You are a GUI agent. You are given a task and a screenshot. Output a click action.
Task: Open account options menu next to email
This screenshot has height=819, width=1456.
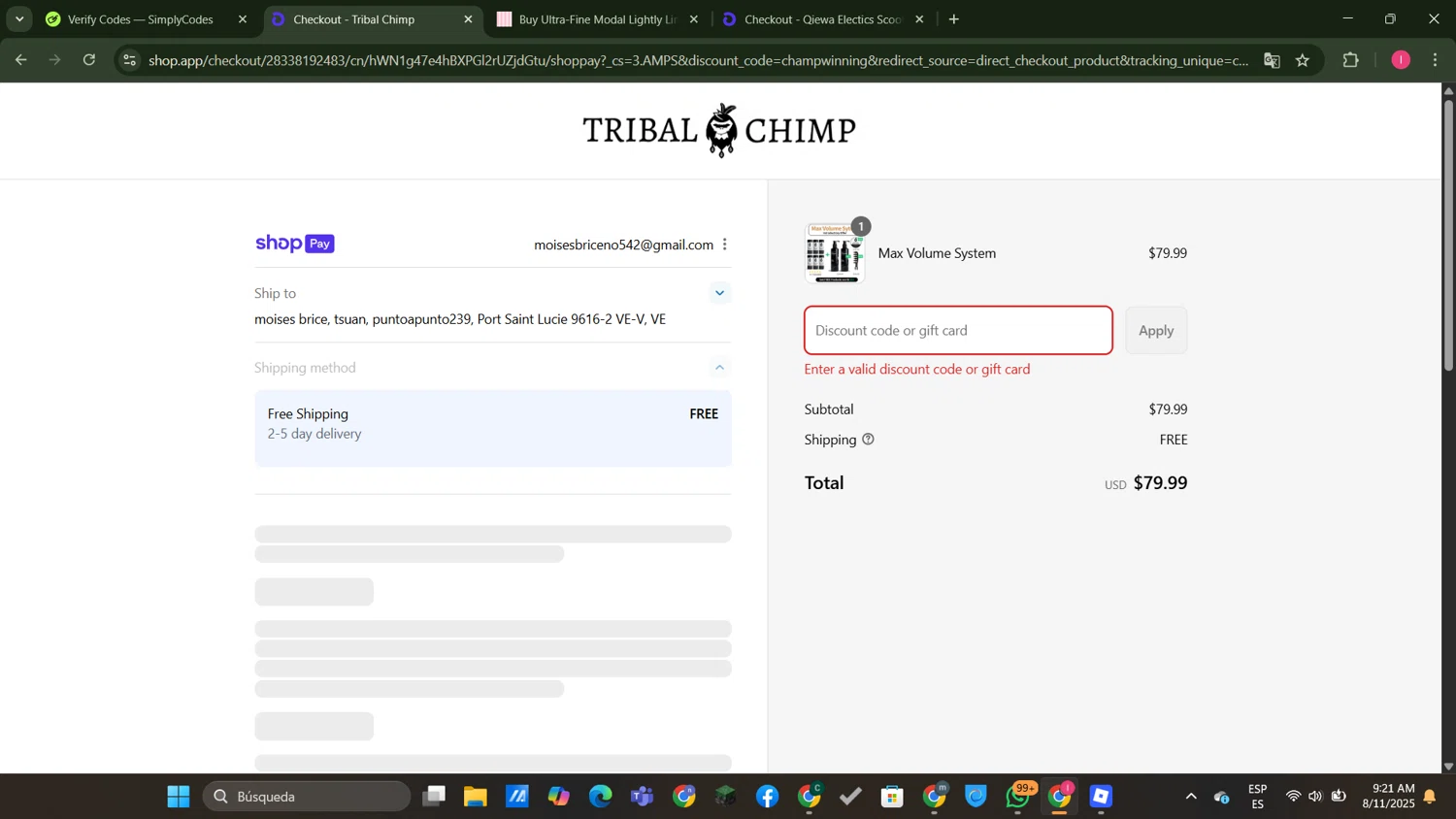click(x=725, y=245)
